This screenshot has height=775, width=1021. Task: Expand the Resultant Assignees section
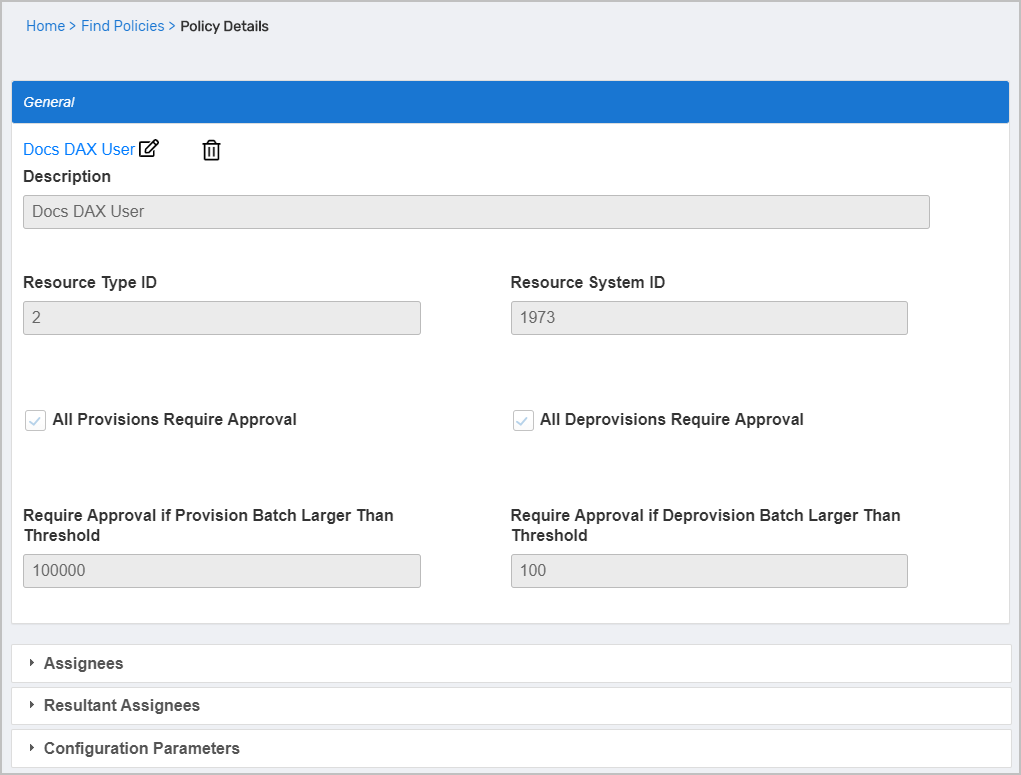point(122,705)
